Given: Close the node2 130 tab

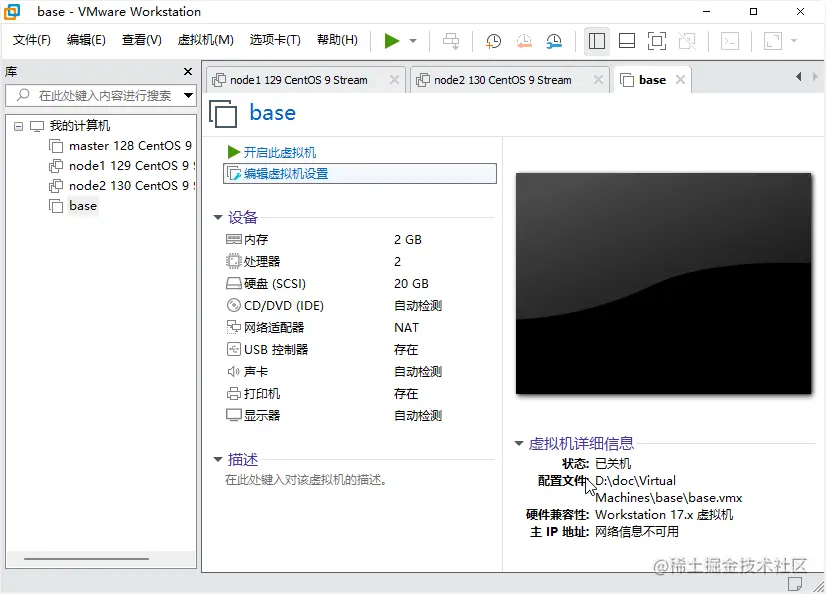Looking at the screenshot, I should (x=598, y=80).
